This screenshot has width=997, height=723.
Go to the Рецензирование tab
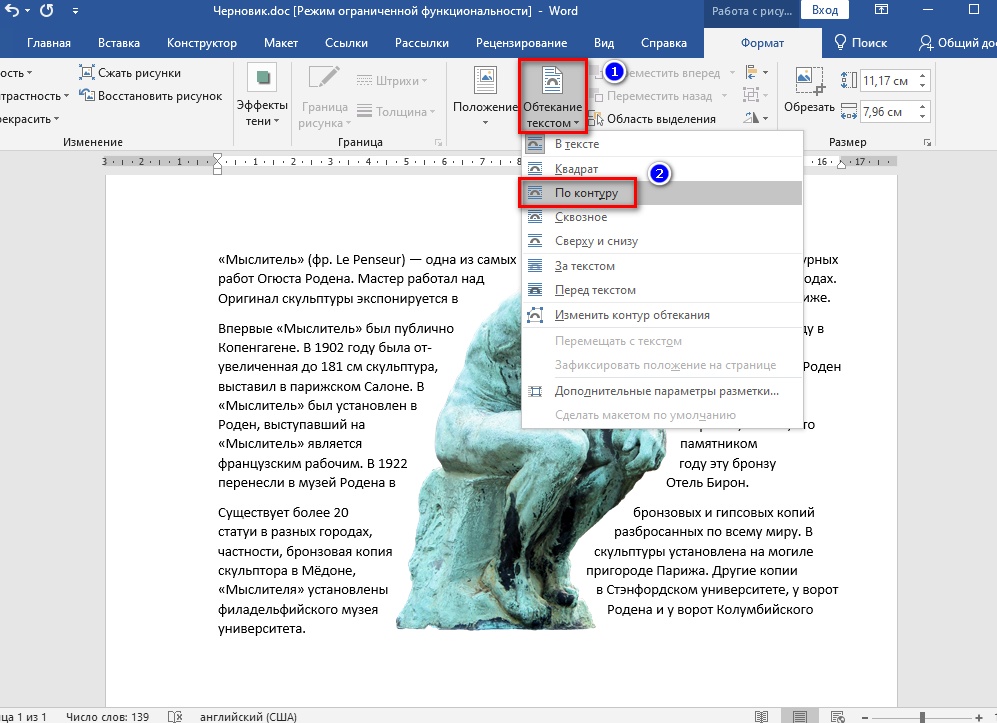pyautogui.click(x=521, y=43)
